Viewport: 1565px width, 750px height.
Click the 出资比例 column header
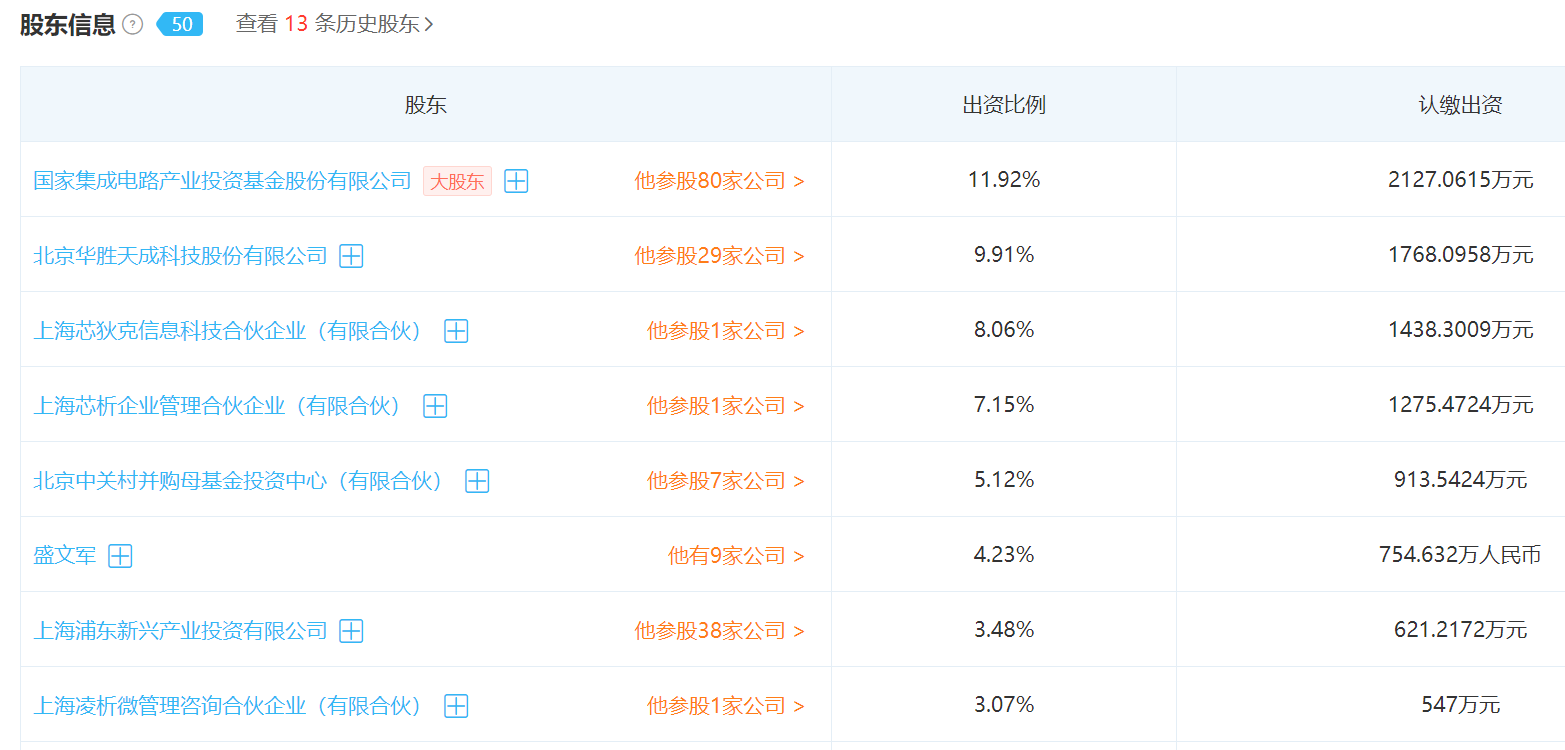(x=1004, y=105)
